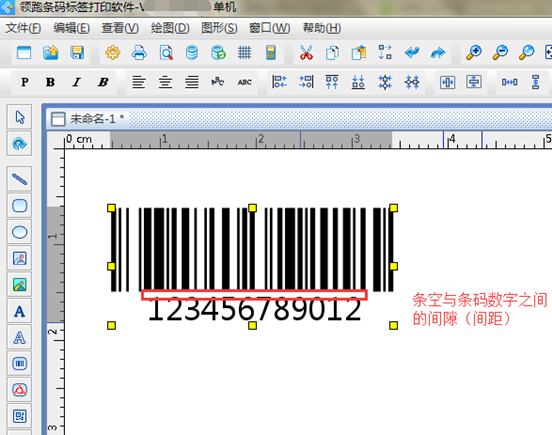
Task: Toggle the grid display icon
Action: (244, 53)
